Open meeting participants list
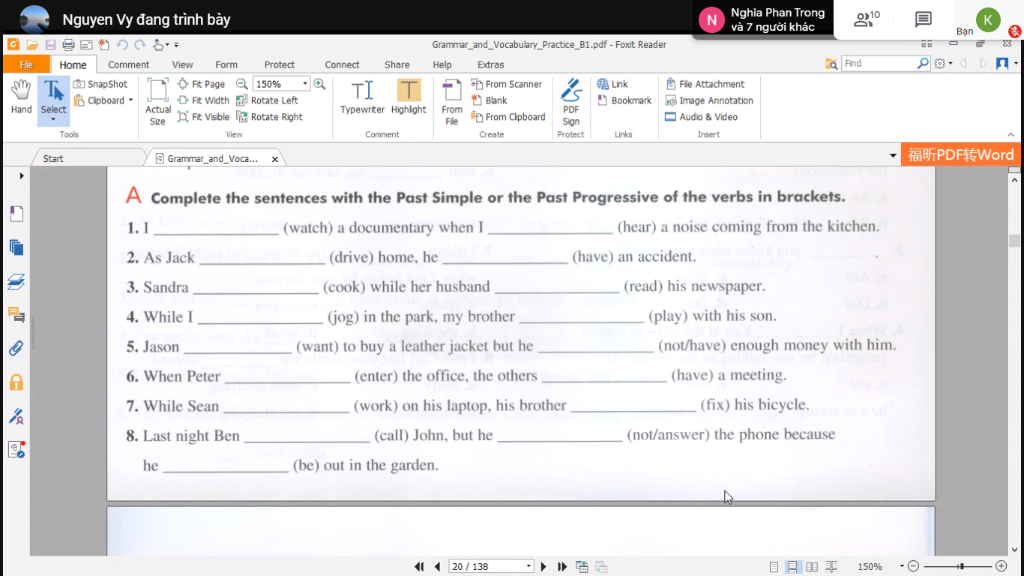 point(867,20)
